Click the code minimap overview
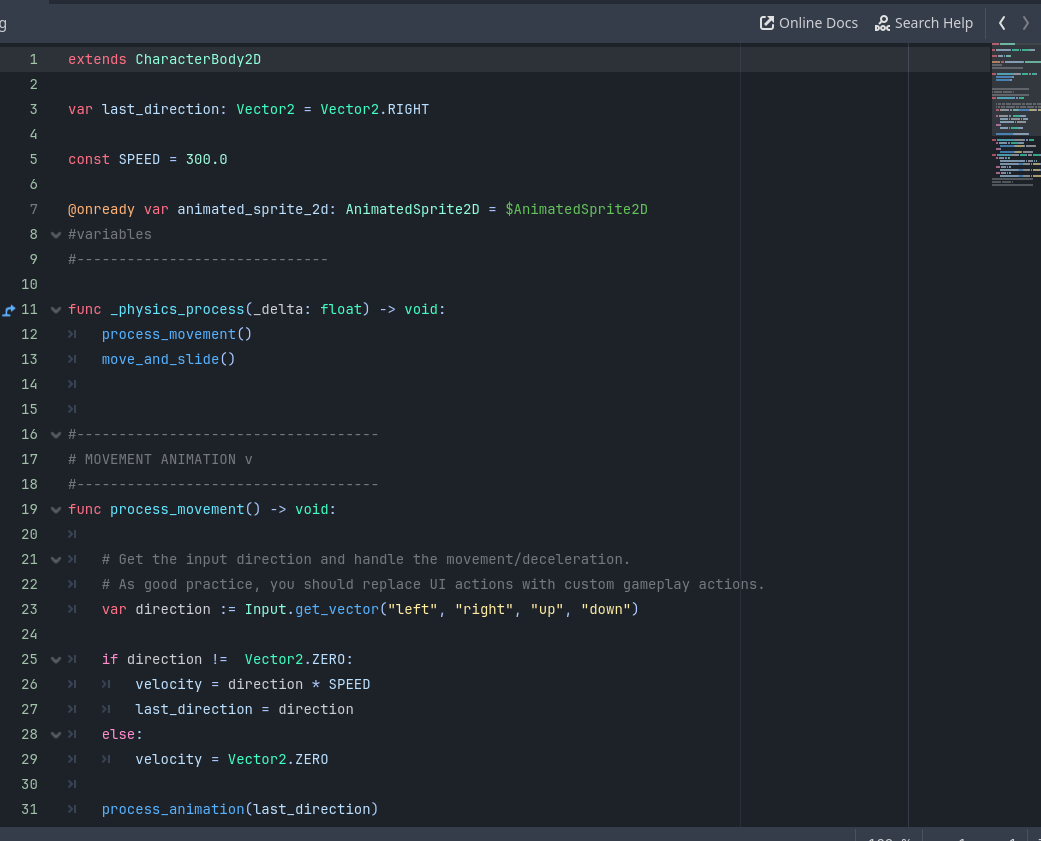Viewport: 1041px width, 841px height. click(x=1016, y=115)
